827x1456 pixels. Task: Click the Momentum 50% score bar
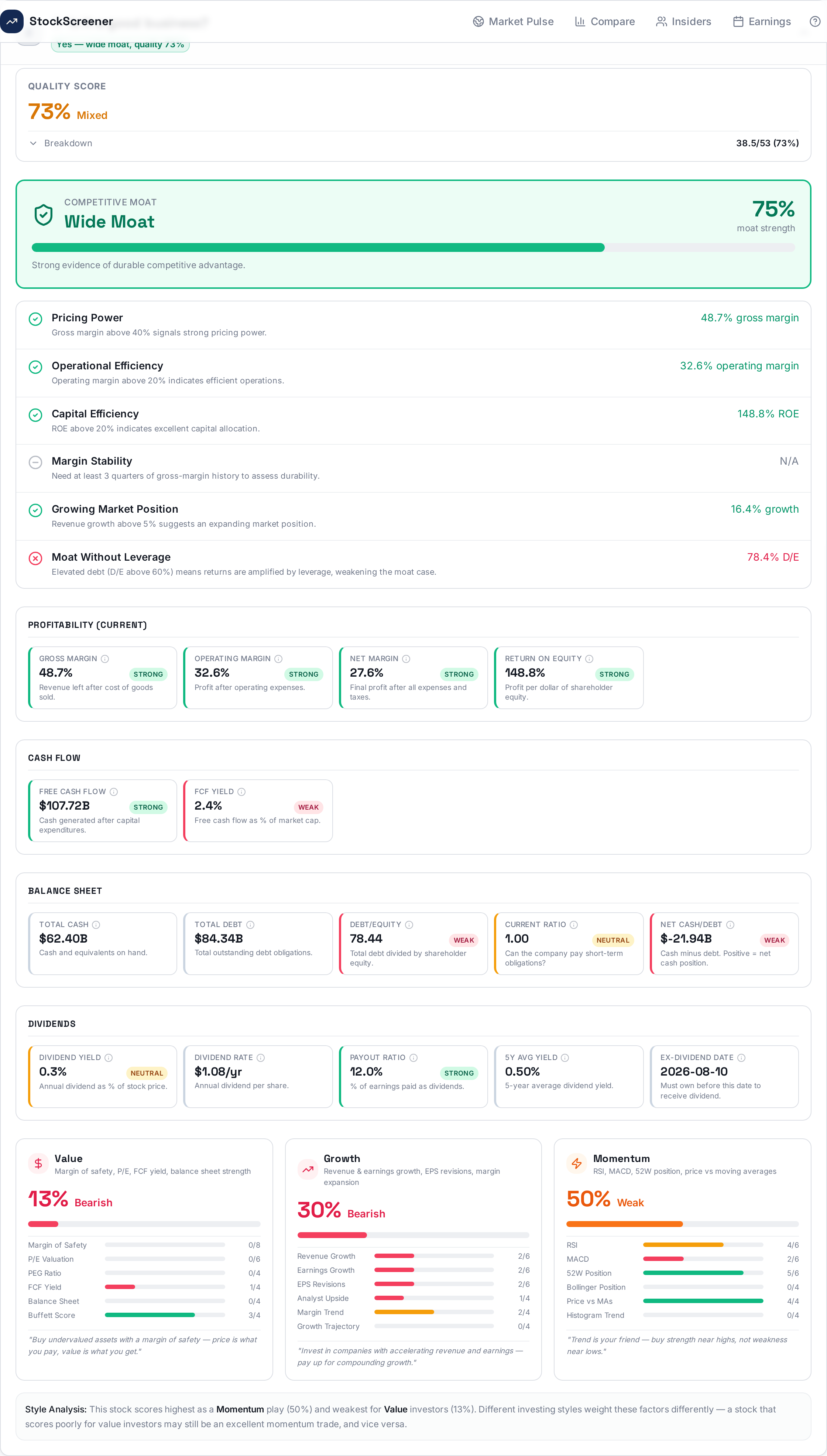683,1224
